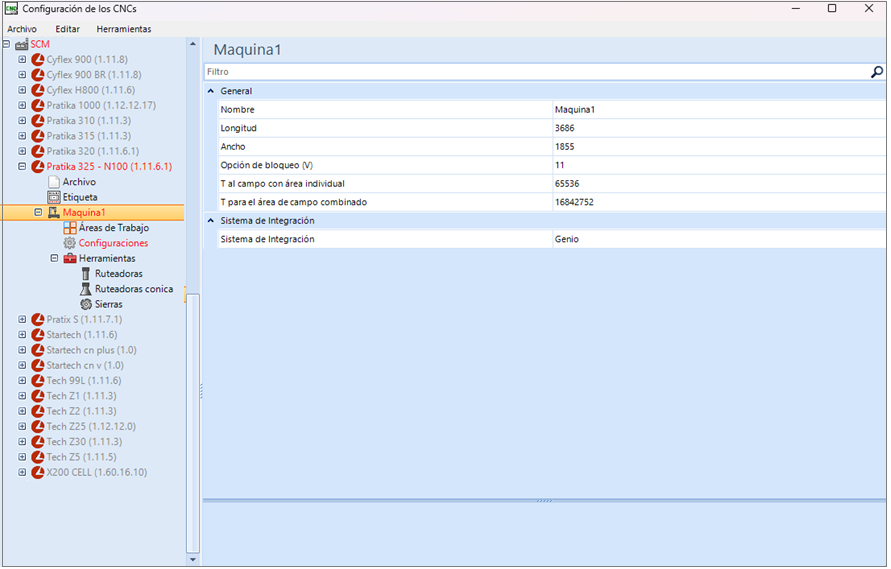
Task: Click the Ruteadoras router bit icon
Action: pos(86,274)
